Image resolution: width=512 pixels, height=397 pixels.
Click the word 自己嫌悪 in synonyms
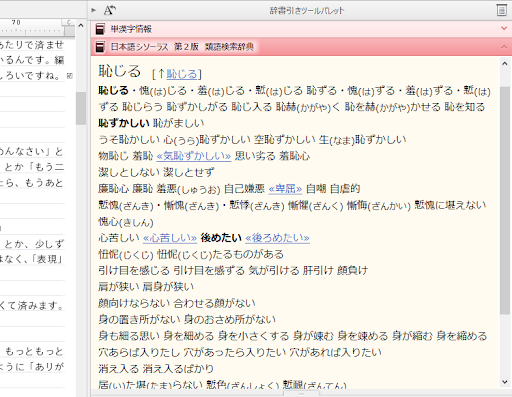tap(244, 189)
